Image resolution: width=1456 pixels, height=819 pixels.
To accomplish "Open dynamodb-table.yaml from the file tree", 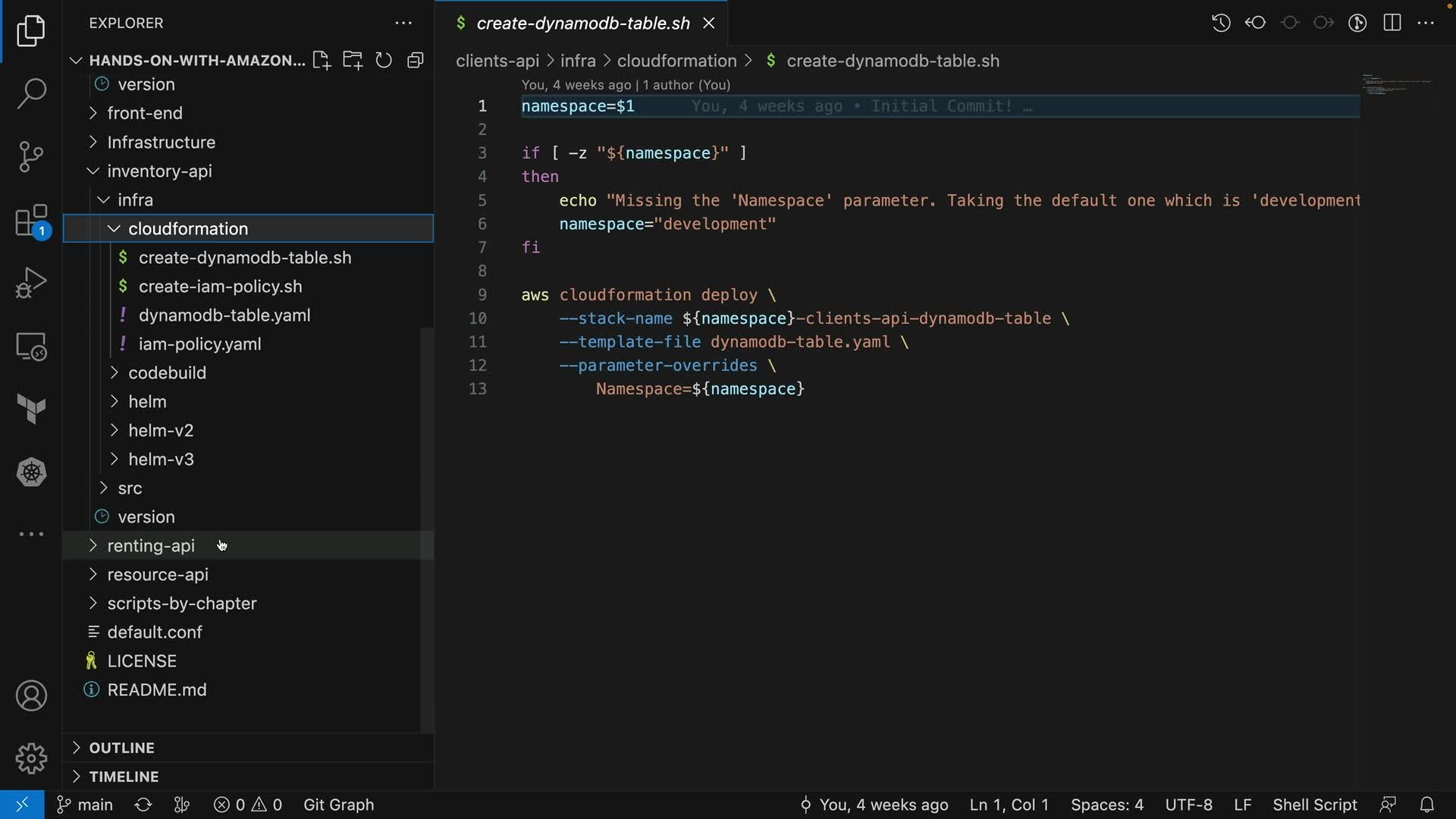I will pyautogui.click(x=224, y=315).
